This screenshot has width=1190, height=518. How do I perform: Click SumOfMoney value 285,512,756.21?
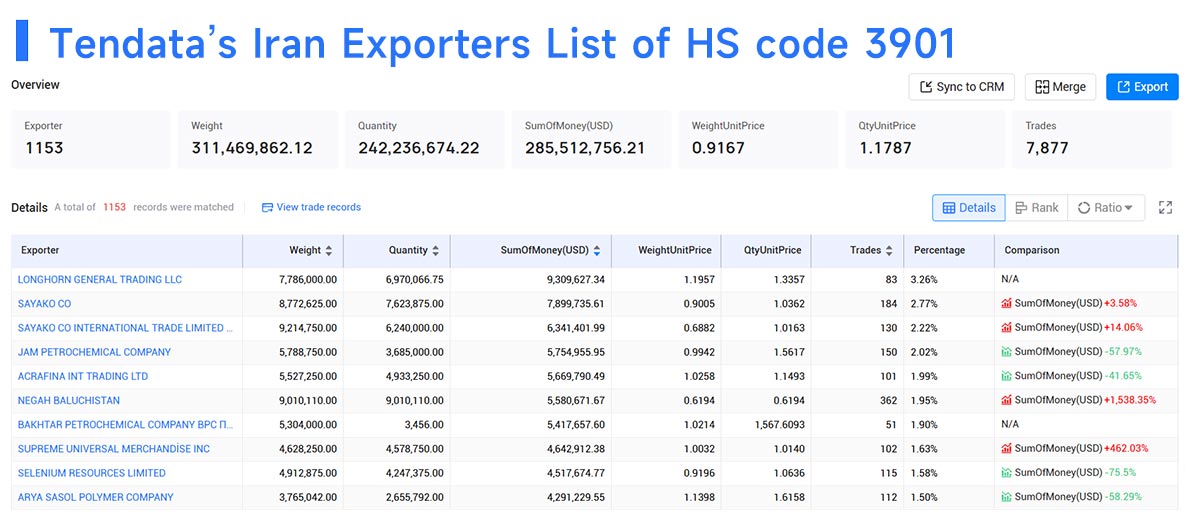click(585, 149)
